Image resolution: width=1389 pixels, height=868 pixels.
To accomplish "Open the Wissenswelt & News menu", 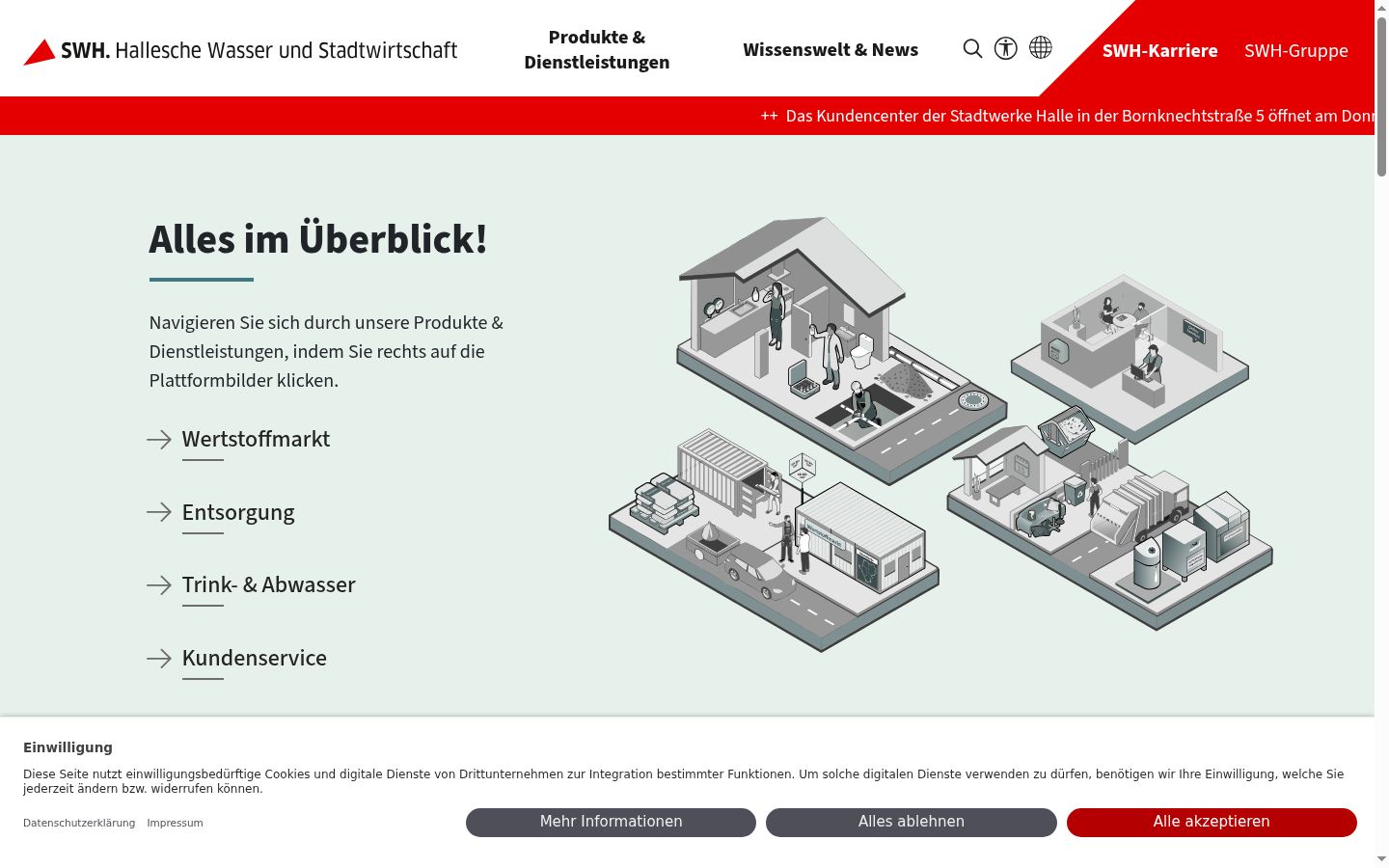I will click(831, 50).
